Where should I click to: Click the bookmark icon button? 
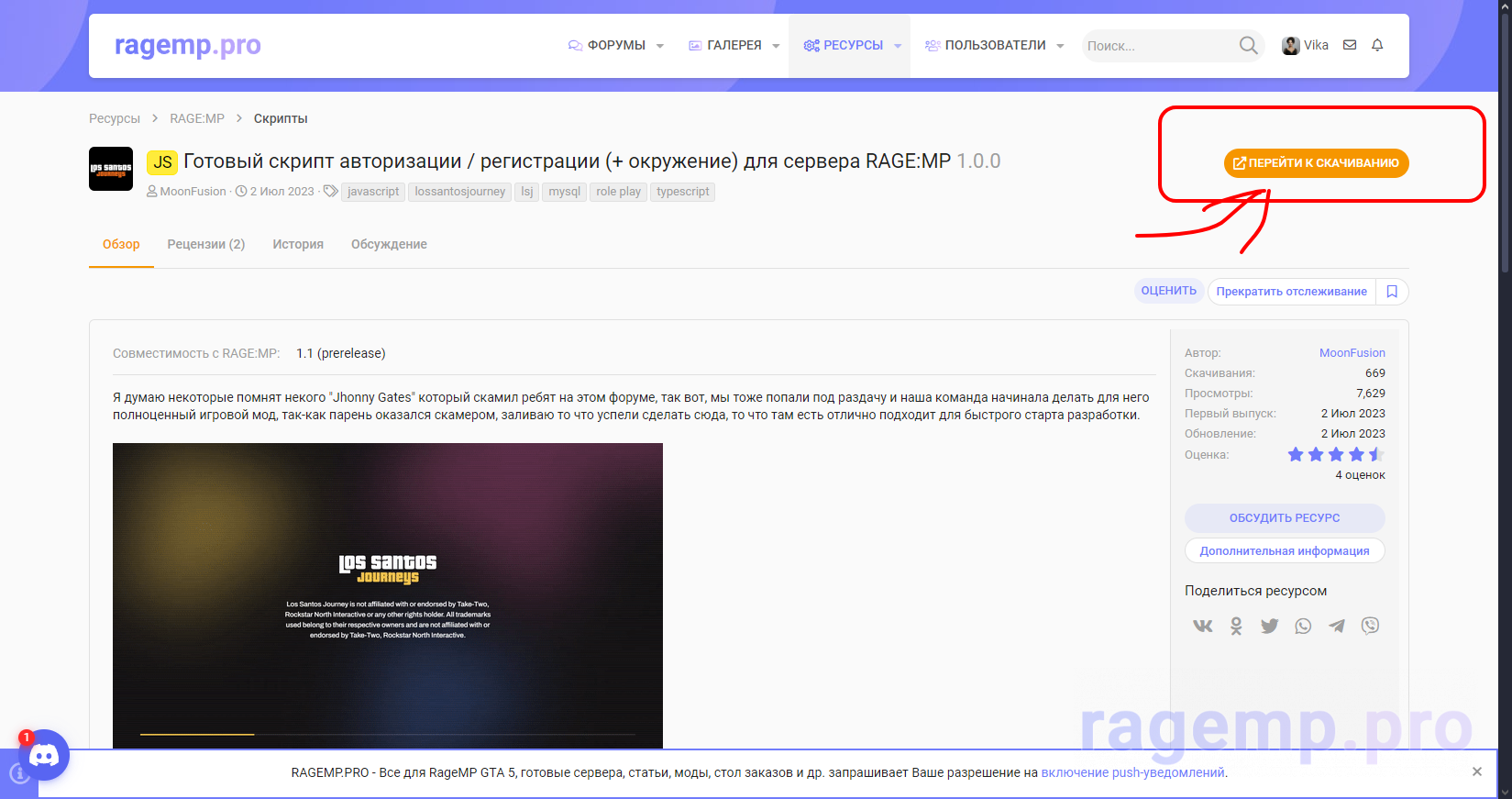tap(1392, 292)
